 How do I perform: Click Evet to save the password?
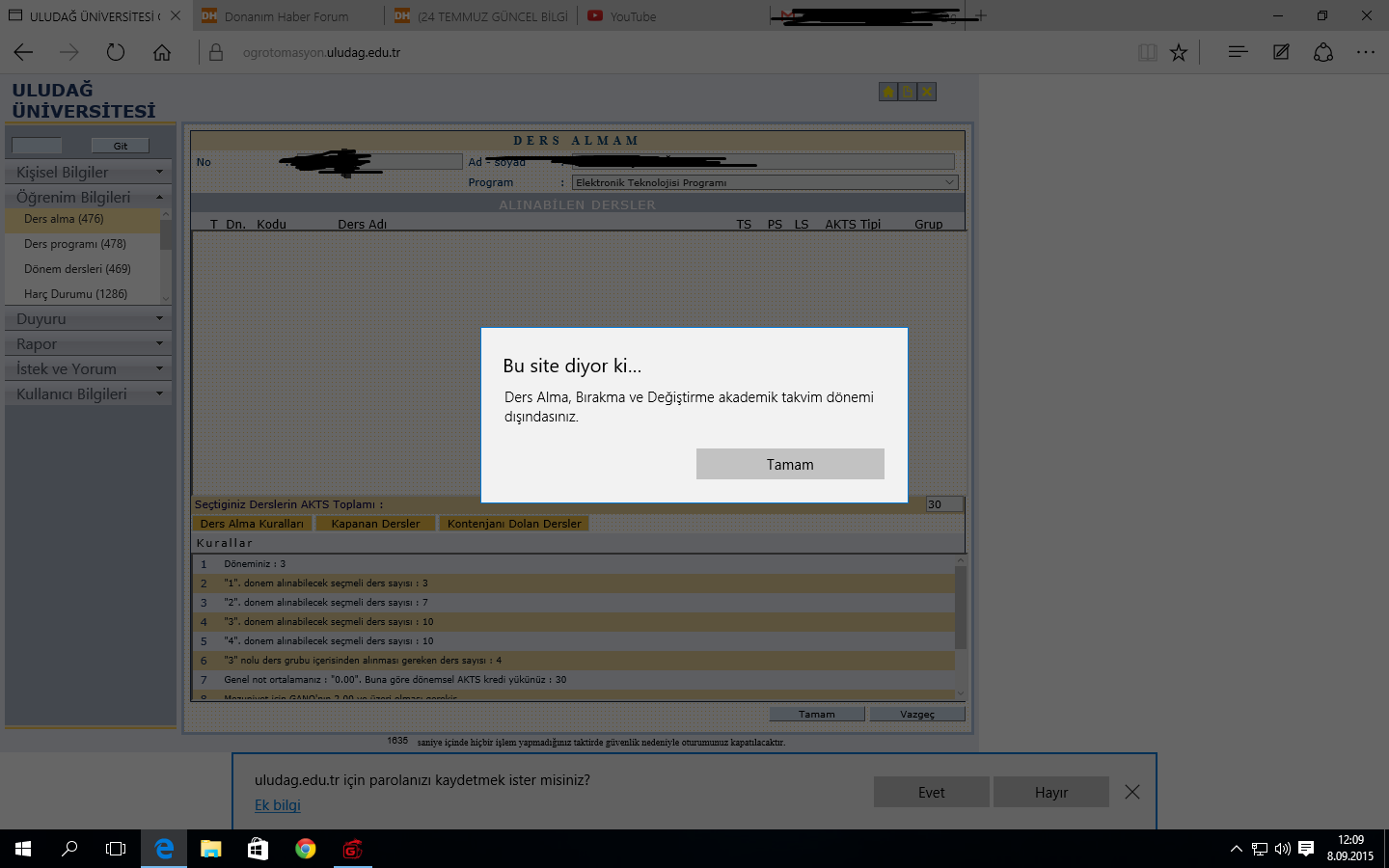pyautogui.click(x=932, y=792)
